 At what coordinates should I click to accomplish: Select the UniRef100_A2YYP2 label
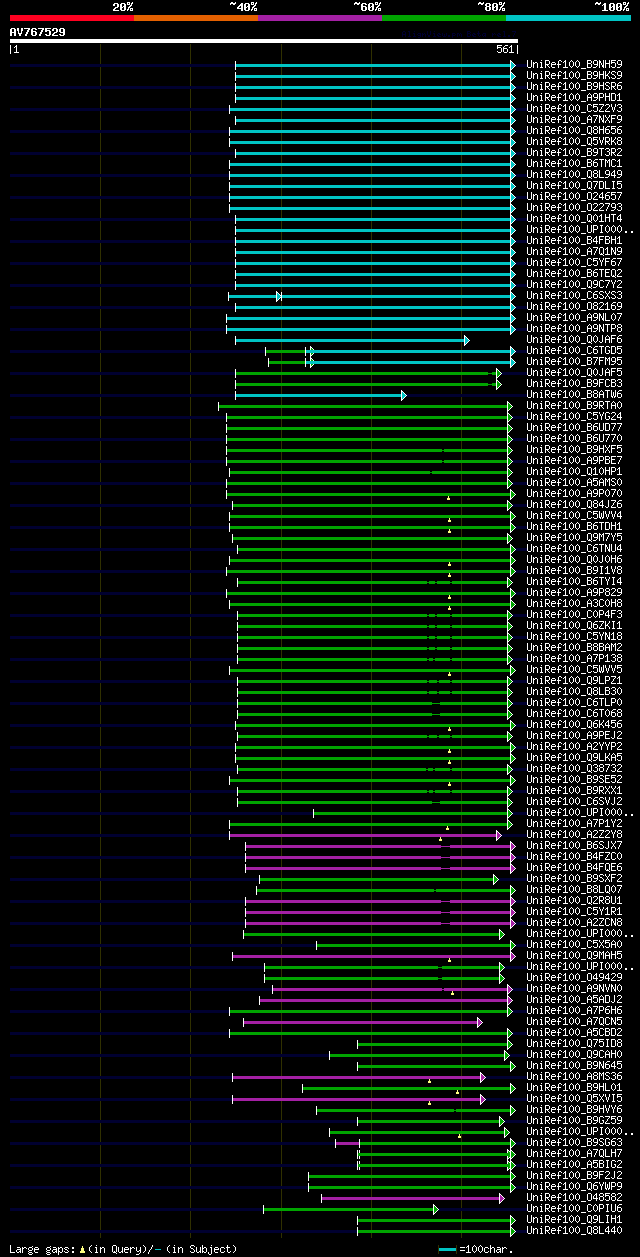tap(574, 746)
